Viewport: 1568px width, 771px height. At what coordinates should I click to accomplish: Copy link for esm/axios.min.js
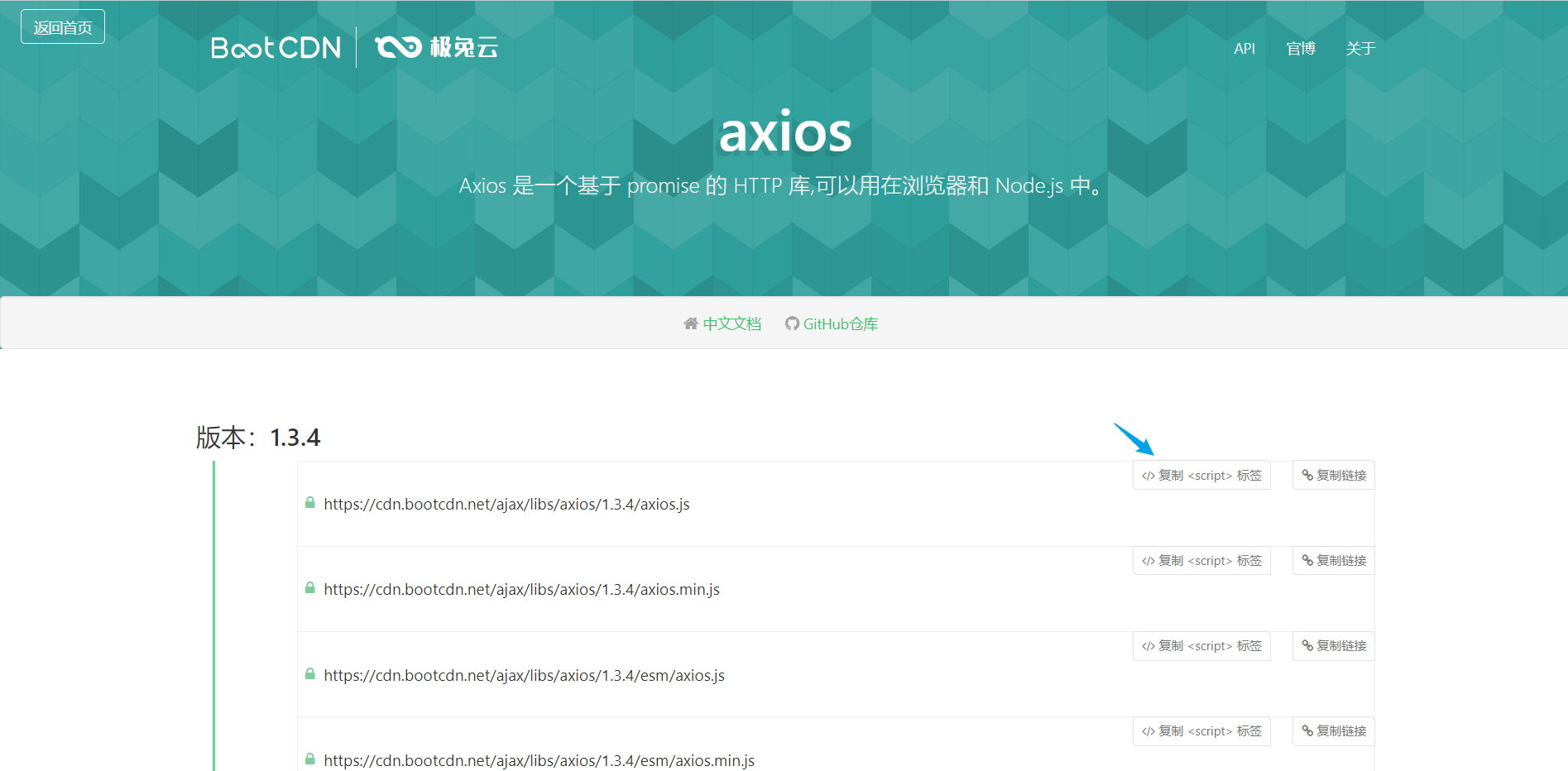tap(1333, 731)
